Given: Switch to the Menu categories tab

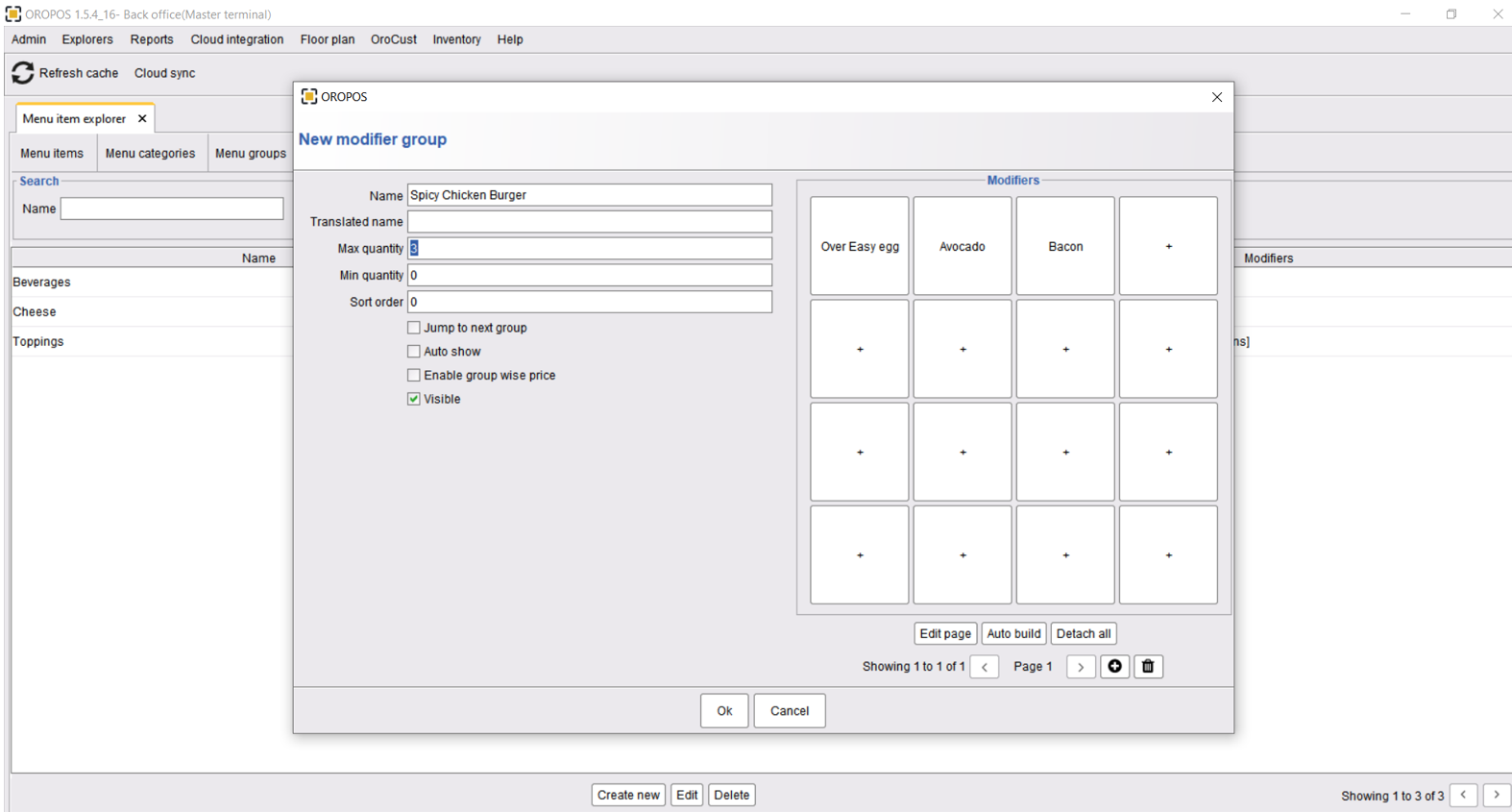Looking at the screenshot, I should tap(150, 154).
